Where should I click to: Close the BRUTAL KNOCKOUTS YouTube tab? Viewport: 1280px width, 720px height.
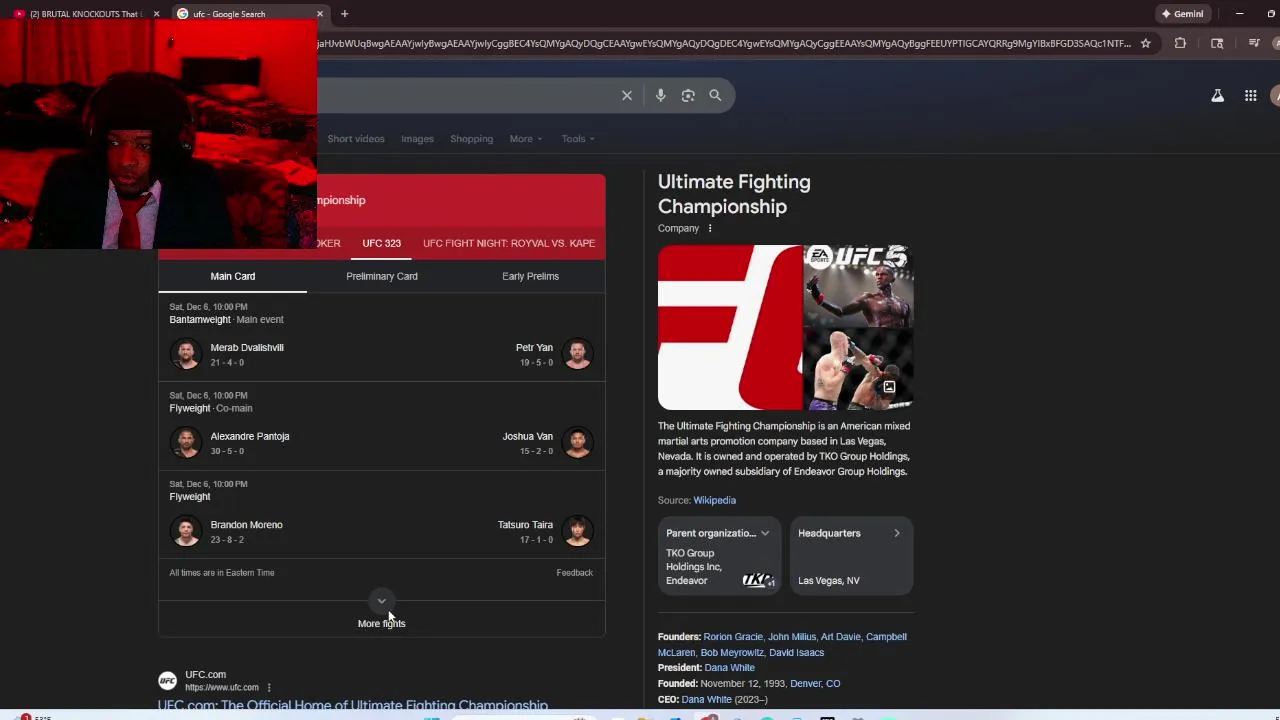156,14
